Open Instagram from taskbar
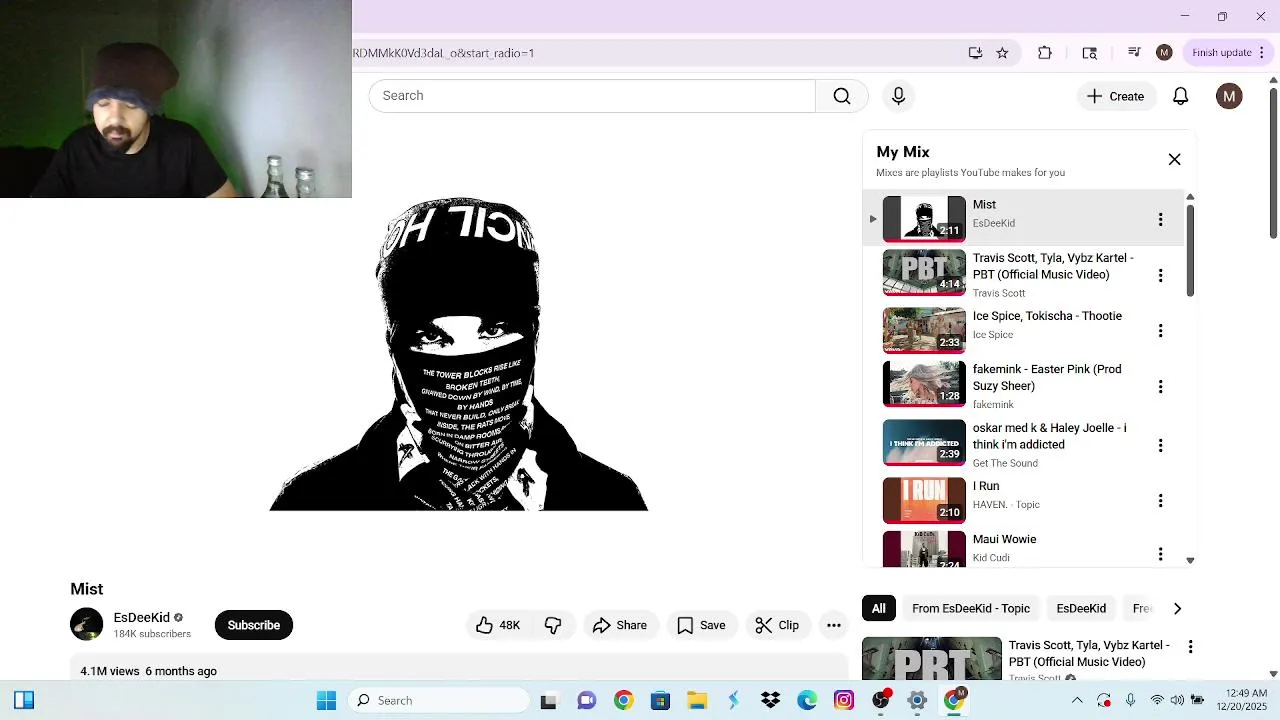Viewport: 1280px width, 720px height. [x=844, y=700]
